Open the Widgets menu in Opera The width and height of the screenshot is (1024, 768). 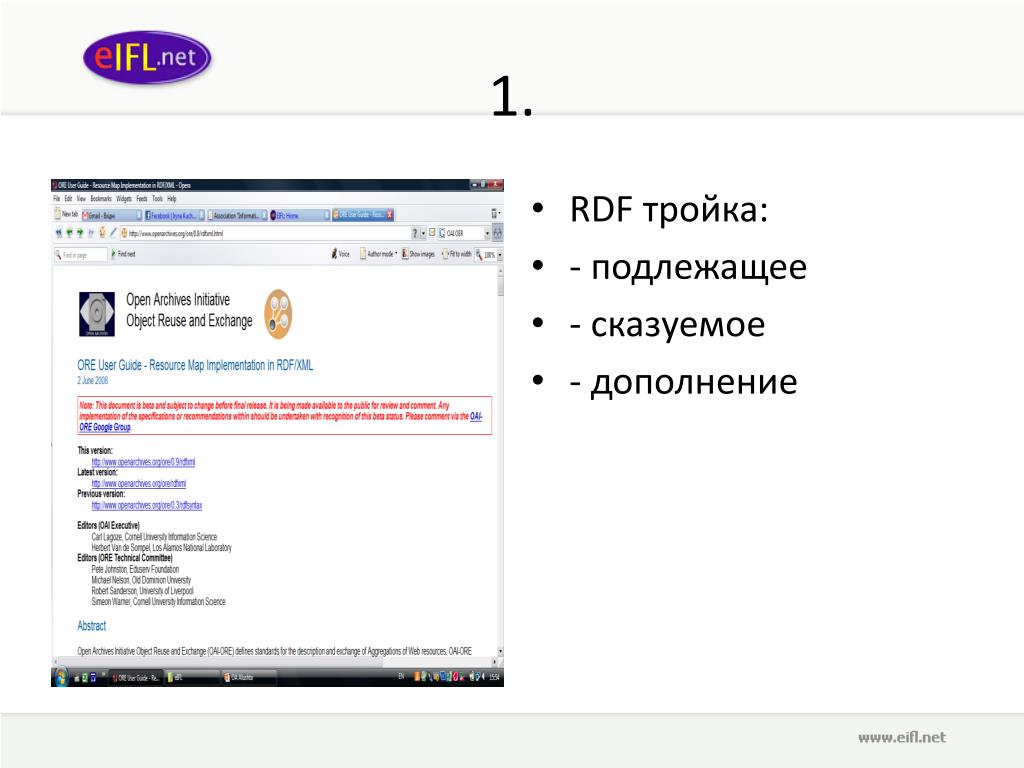(x=124, y=199)
